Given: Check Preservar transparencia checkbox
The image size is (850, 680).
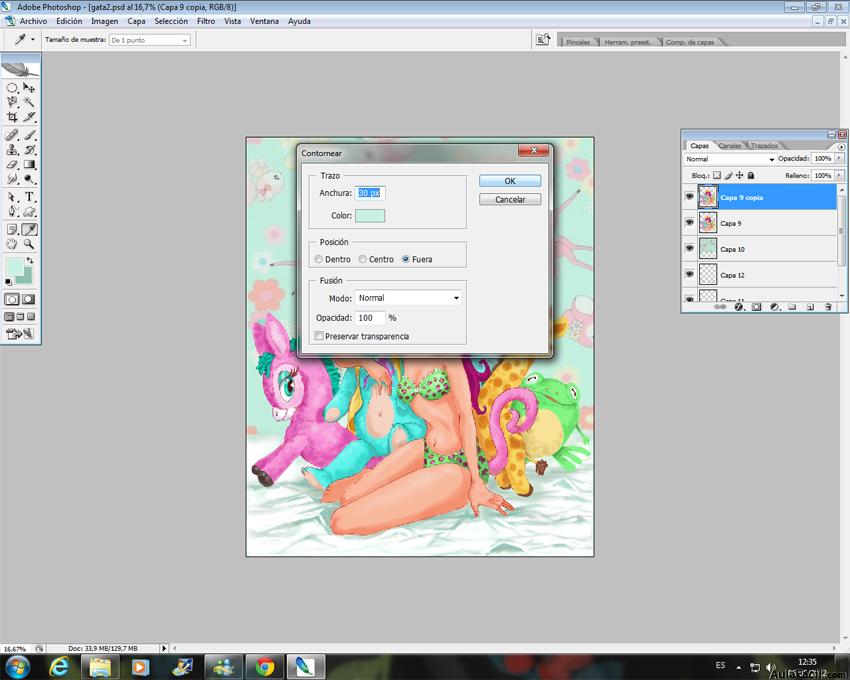Looking at the screenshot, I should coord(319,336).
